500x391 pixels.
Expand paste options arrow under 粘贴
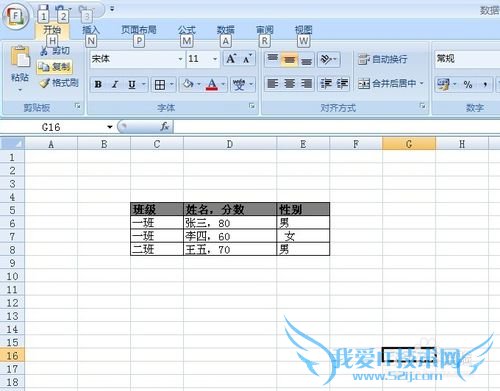click(x=20, y=90)
